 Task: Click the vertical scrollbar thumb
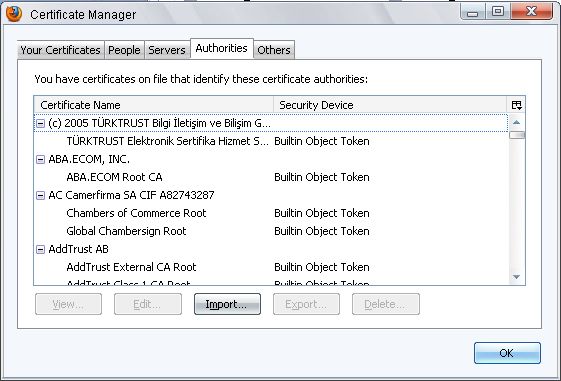(x=517, y=135)
